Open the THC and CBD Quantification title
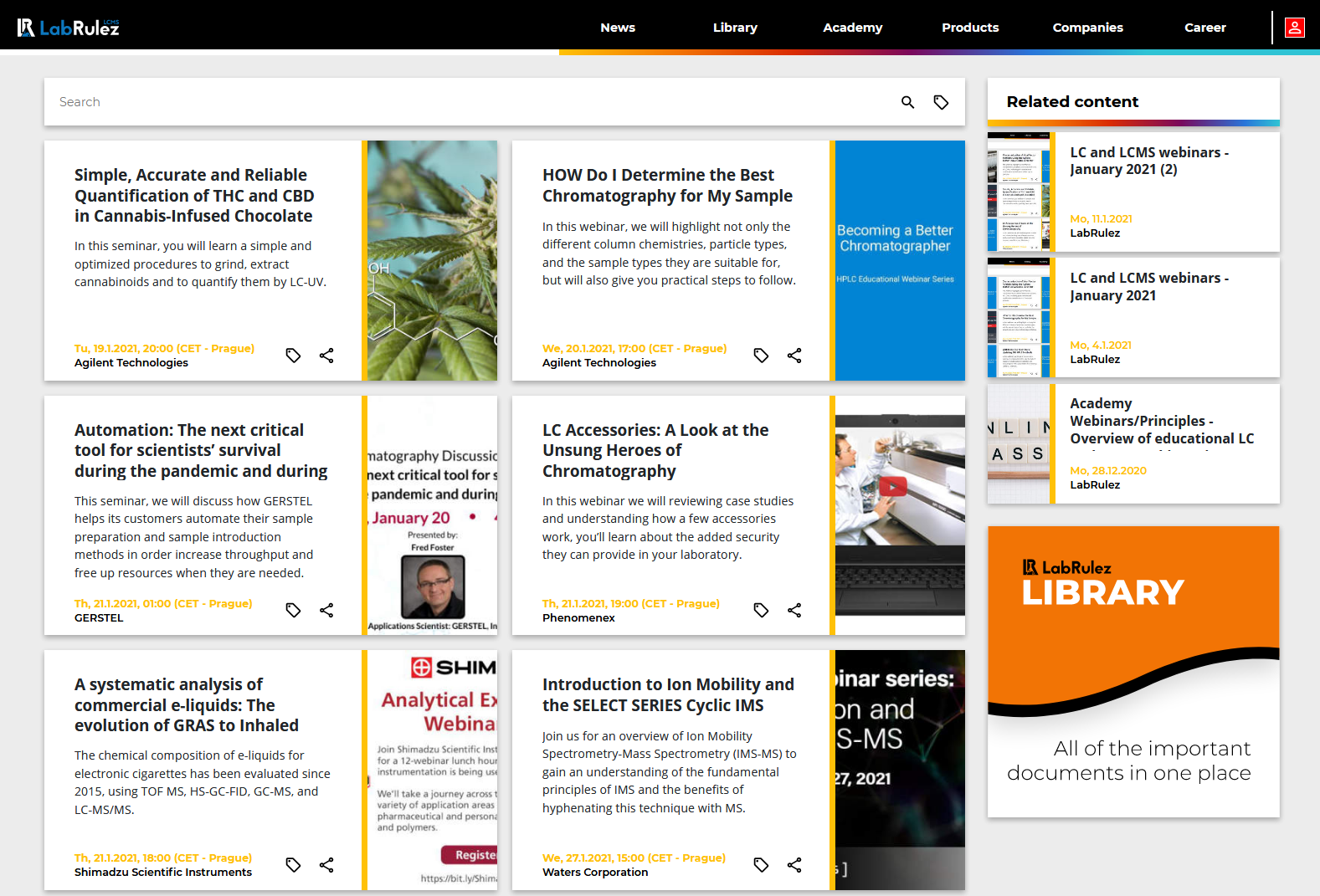The width and height of the screenshot is (1320, 896). tap(194, 196)
